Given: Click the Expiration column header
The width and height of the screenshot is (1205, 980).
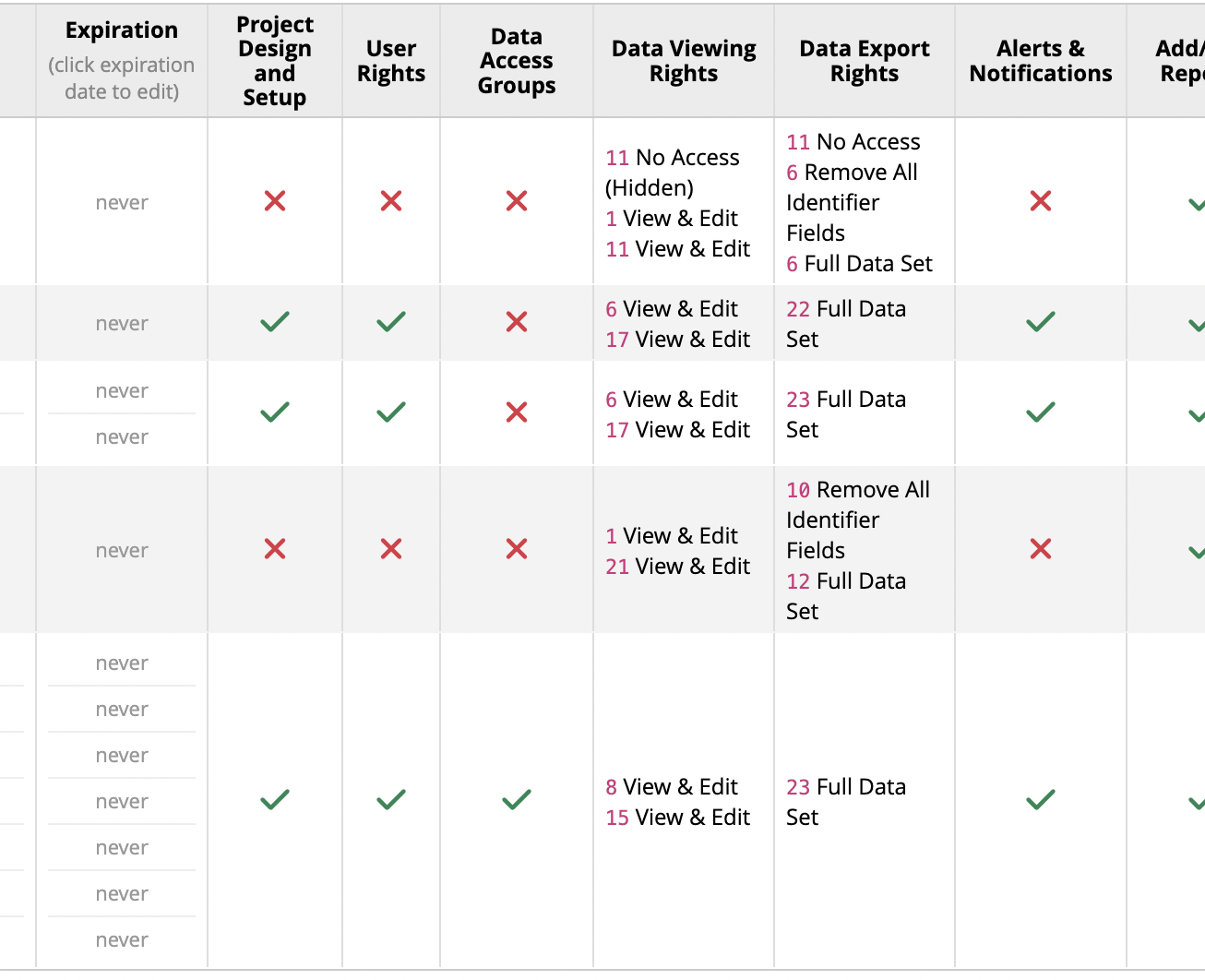Looking at the screenshot, I should click(121, 30).
